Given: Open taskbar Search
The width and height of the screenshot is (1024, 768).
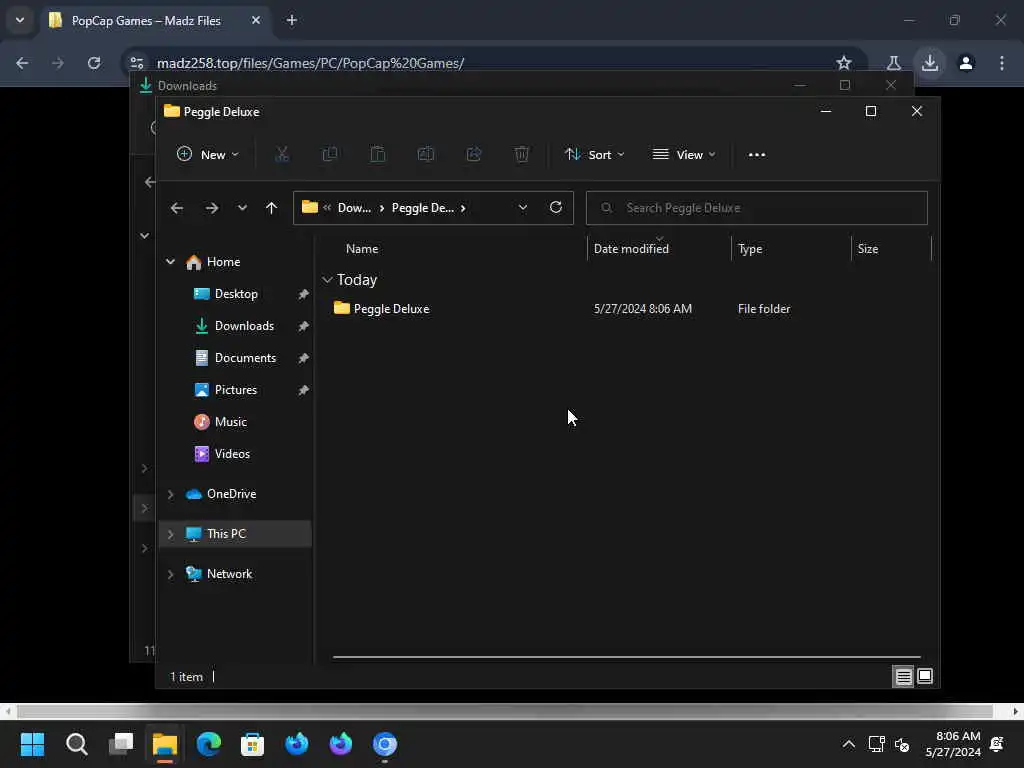Looking at the screenshot, I should pos(76,744).
